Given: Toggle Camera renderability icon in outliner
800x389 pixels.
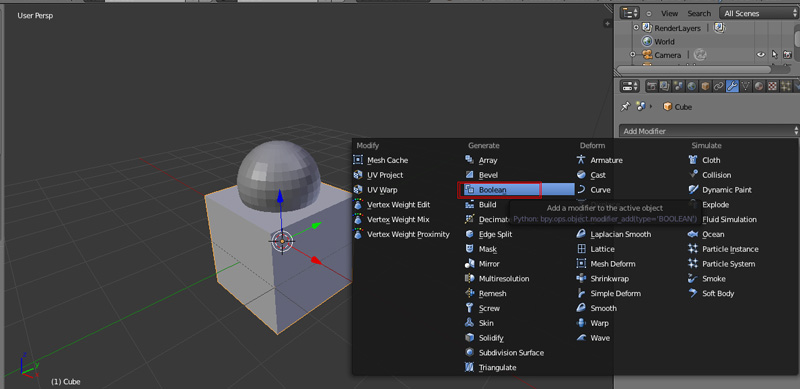Looking at the screenshot, I should pyautogui.click(x=787, y=55).
